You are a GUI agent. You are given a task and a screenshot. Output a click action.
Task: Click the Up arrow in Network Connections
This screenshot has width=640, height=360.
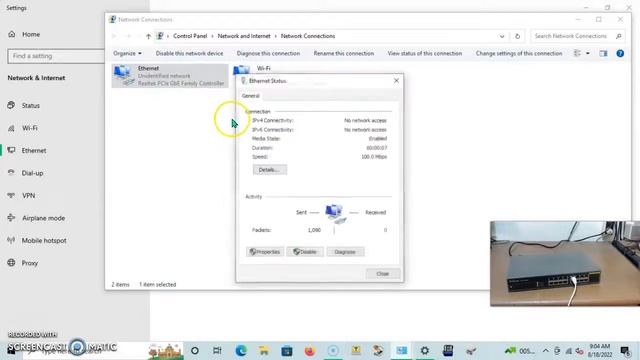[148, 36]
